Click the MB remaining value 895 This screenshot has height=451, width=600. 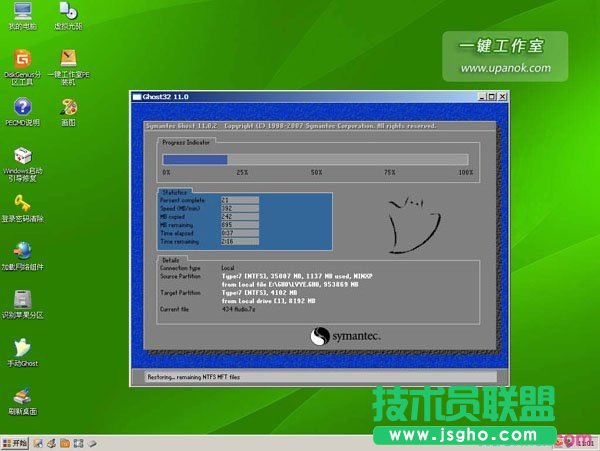point(240,225)
